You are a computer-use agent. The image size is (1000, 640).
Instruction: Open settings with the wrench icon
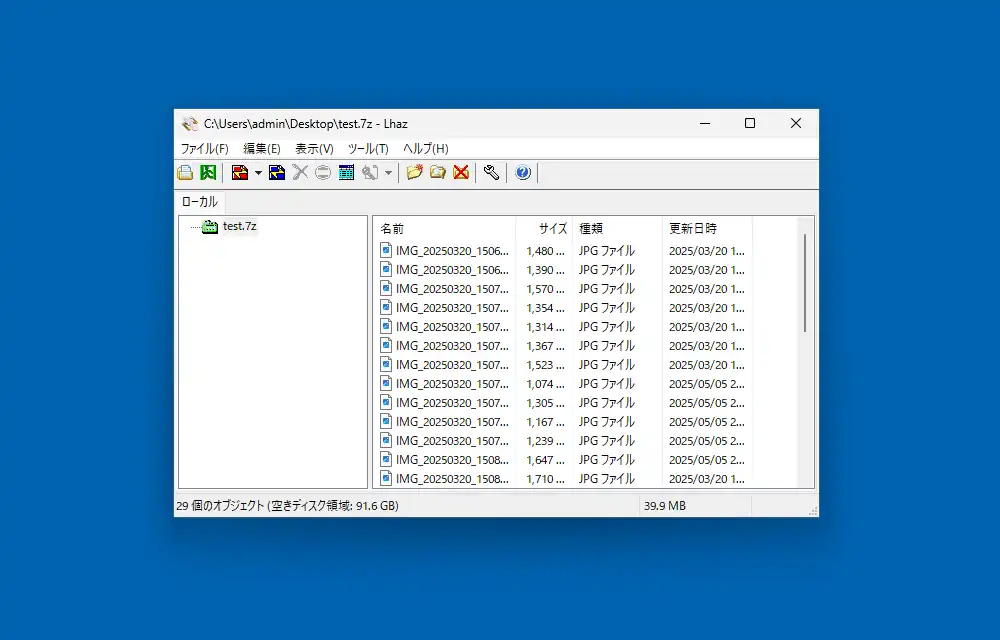[x=491, y=173]
